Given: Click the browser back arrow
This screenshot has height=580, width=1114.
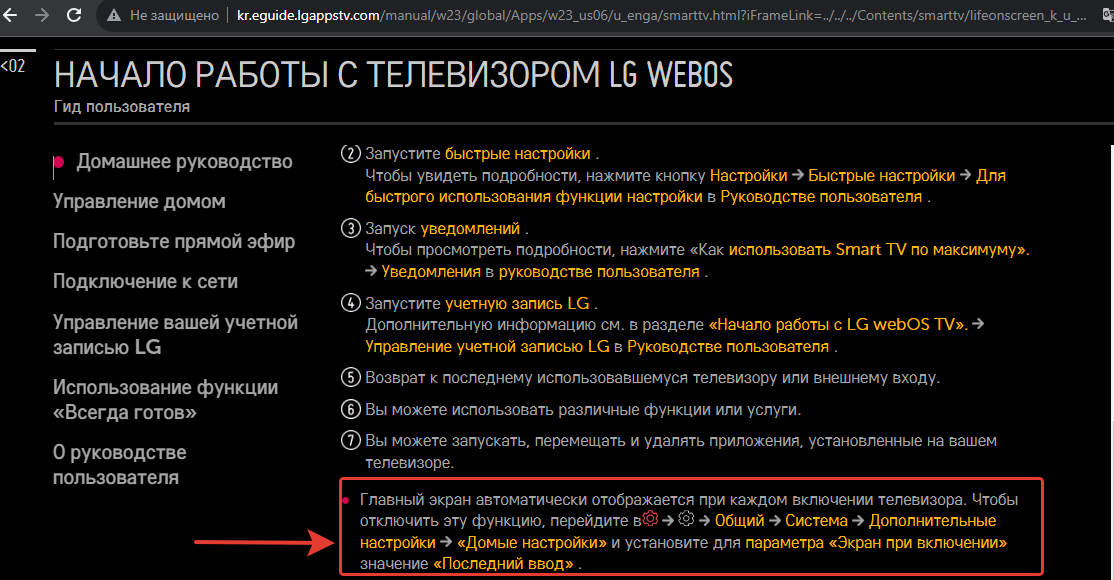Looking at the screenshot, I should (x=11, y=16).
